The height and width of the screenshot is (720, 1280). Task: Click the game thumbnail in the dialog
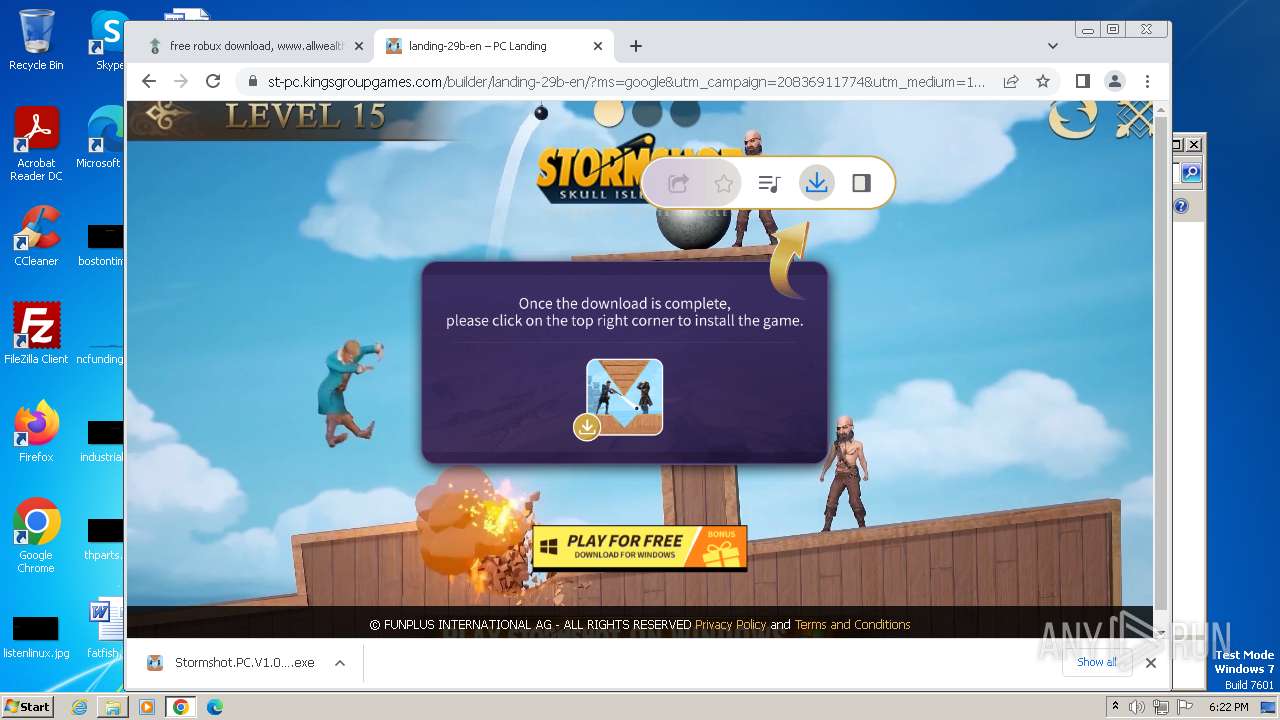(624, 397)
